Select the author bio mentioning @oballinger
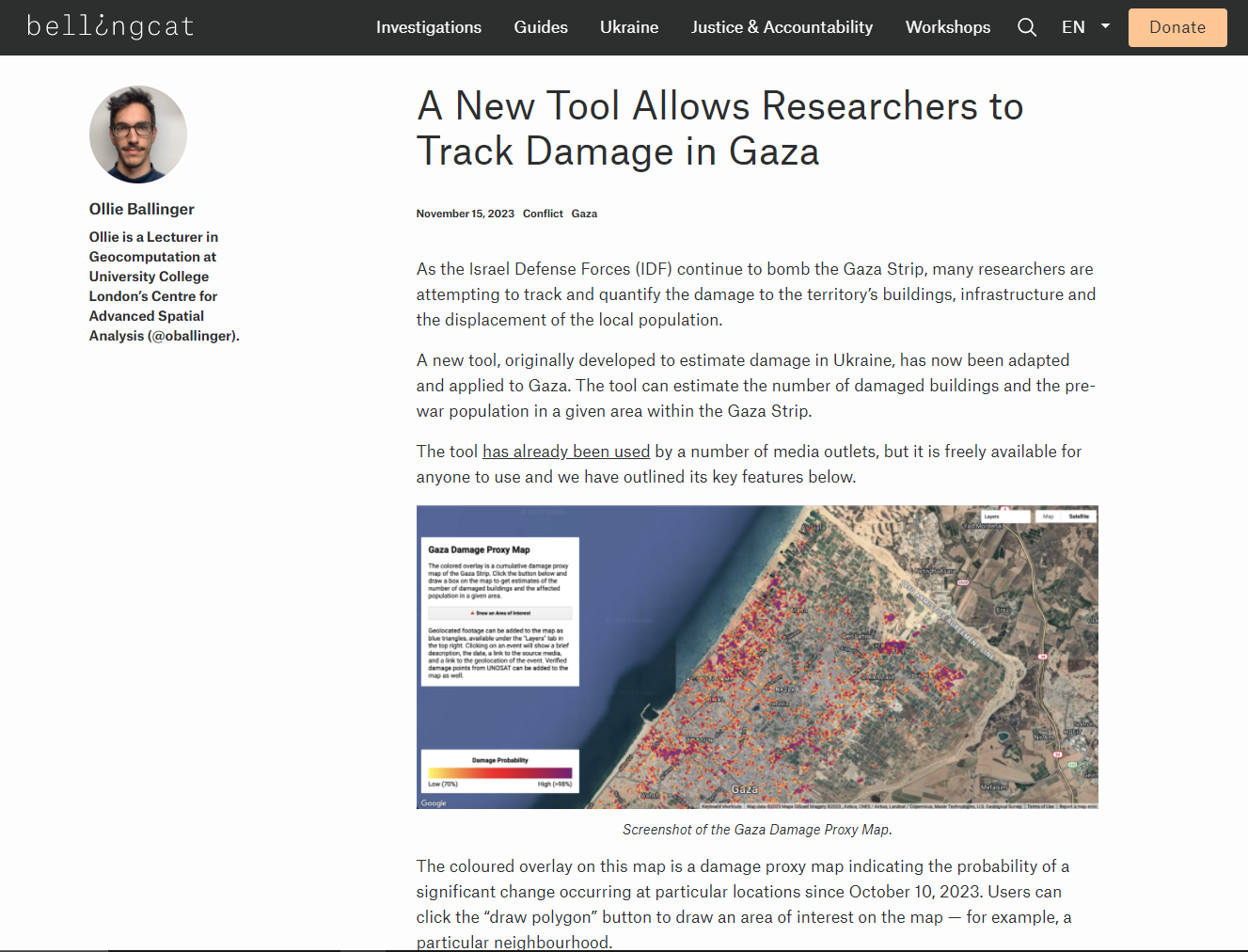The height and width of the screenshot is (952, 1248). [165, 286]
